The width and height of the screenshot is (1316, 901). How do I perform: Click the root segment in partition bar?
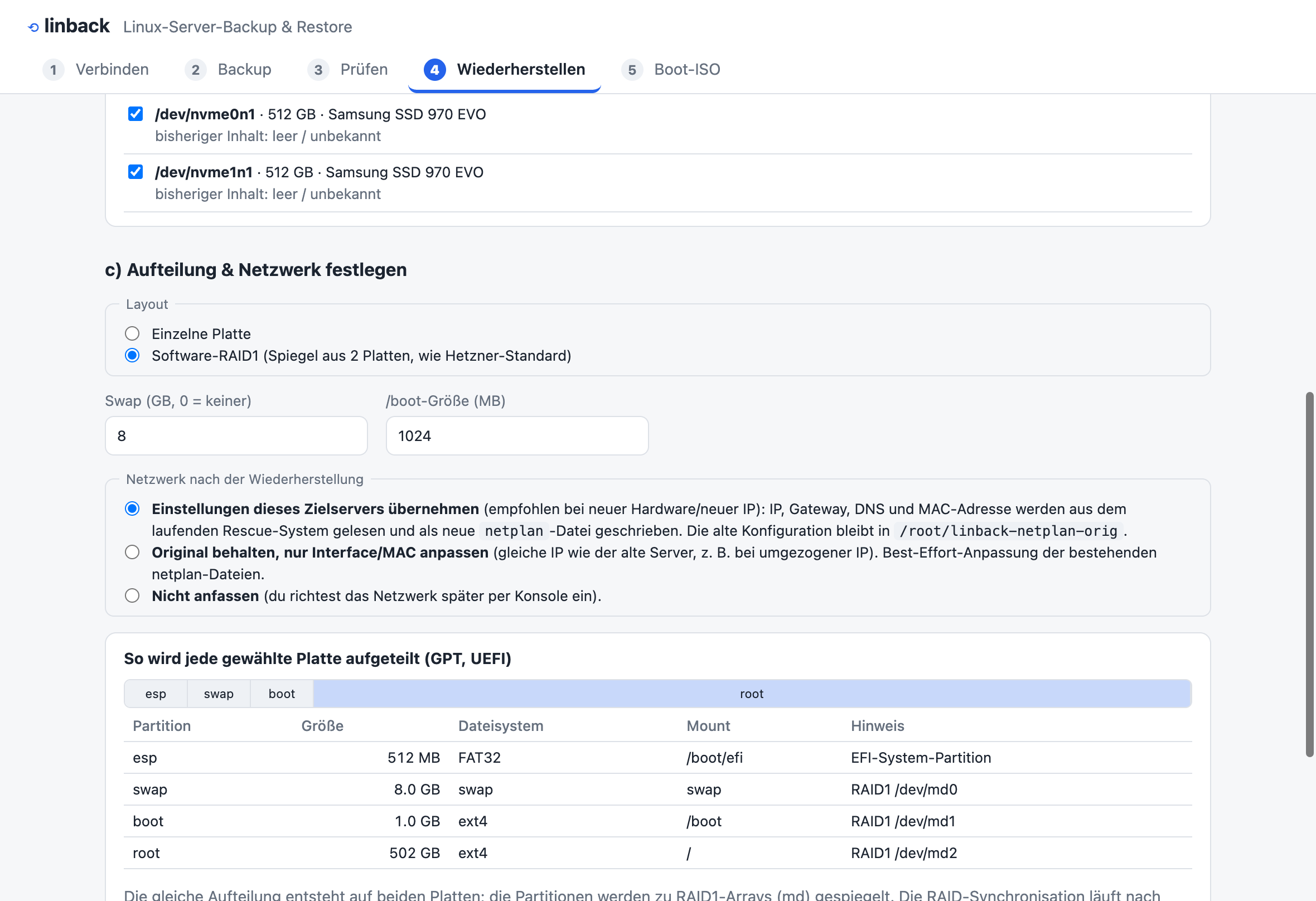coord(752,694)
